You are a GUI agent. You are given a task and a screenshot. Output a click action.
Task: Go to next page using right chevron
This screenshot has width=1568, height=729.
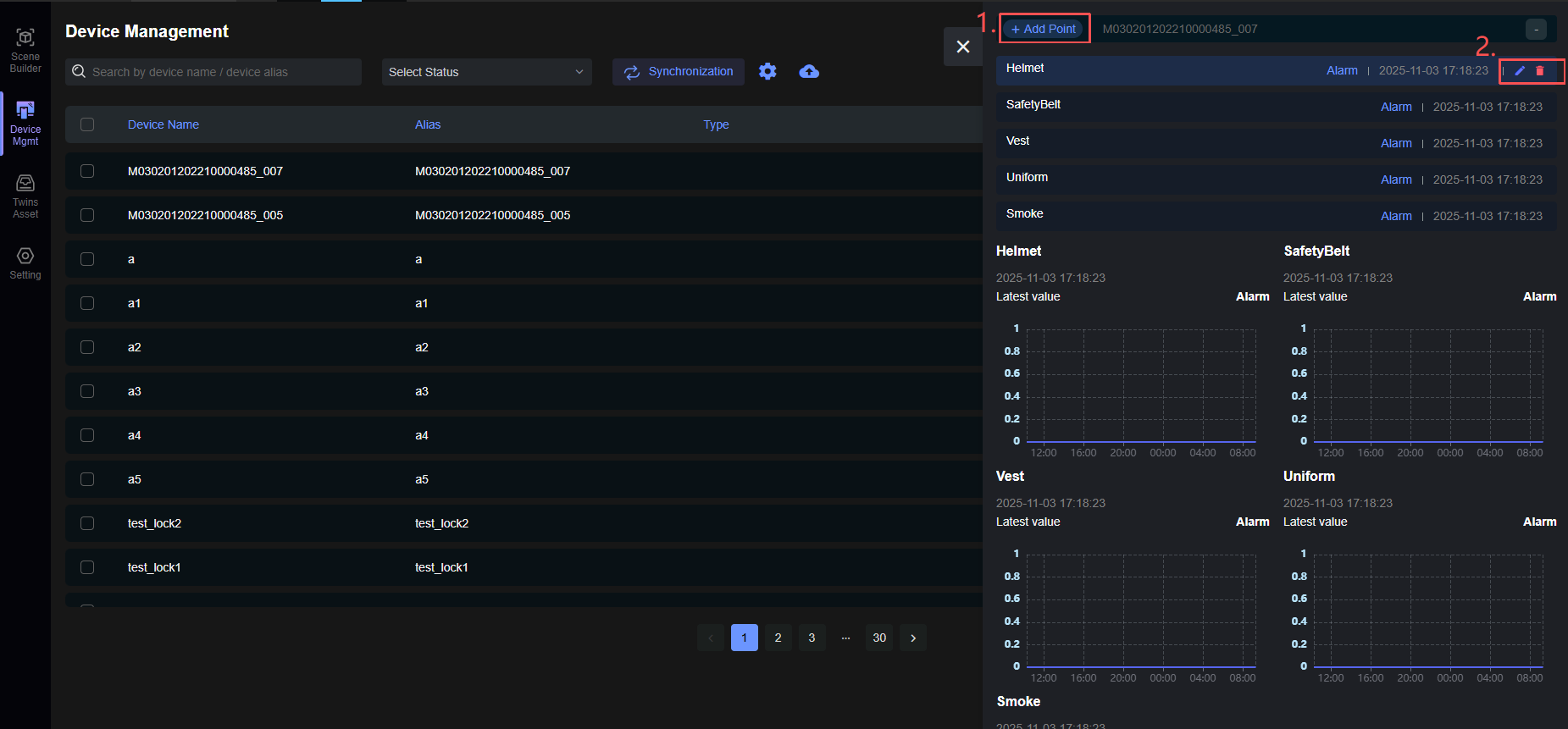pos(913,638)
